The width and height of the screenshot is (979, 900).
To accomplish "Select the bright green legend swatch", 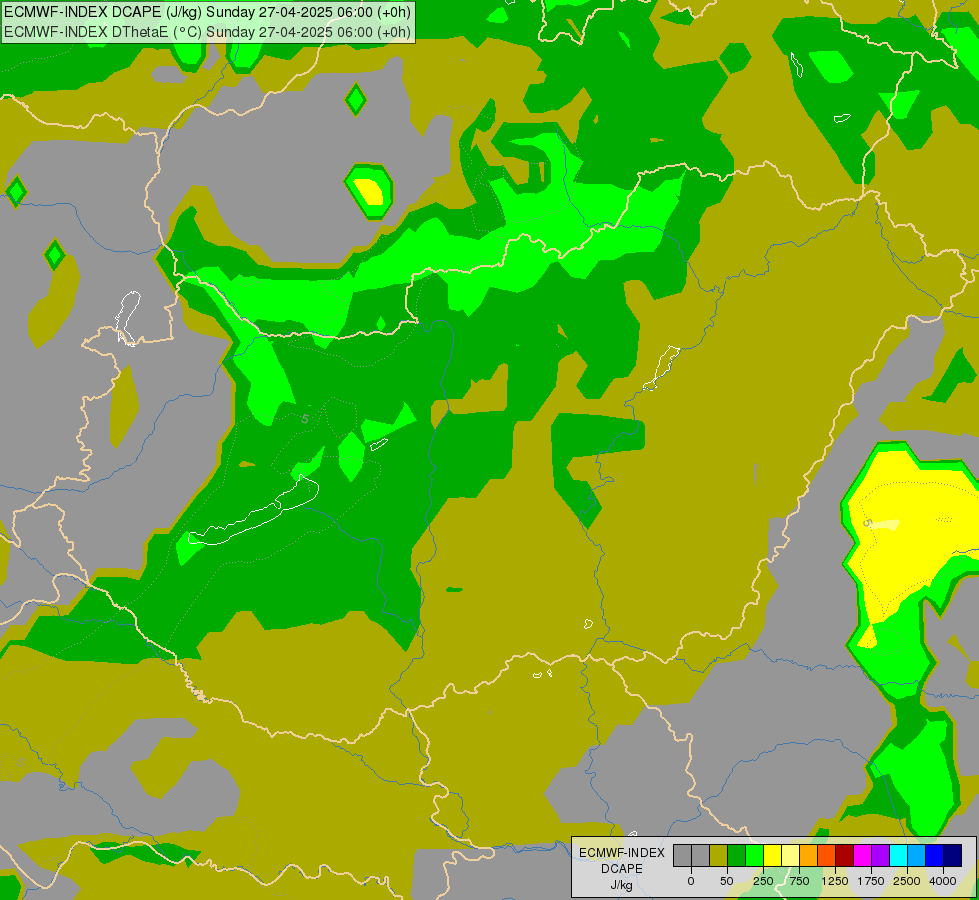I will [x=755, y=855].
